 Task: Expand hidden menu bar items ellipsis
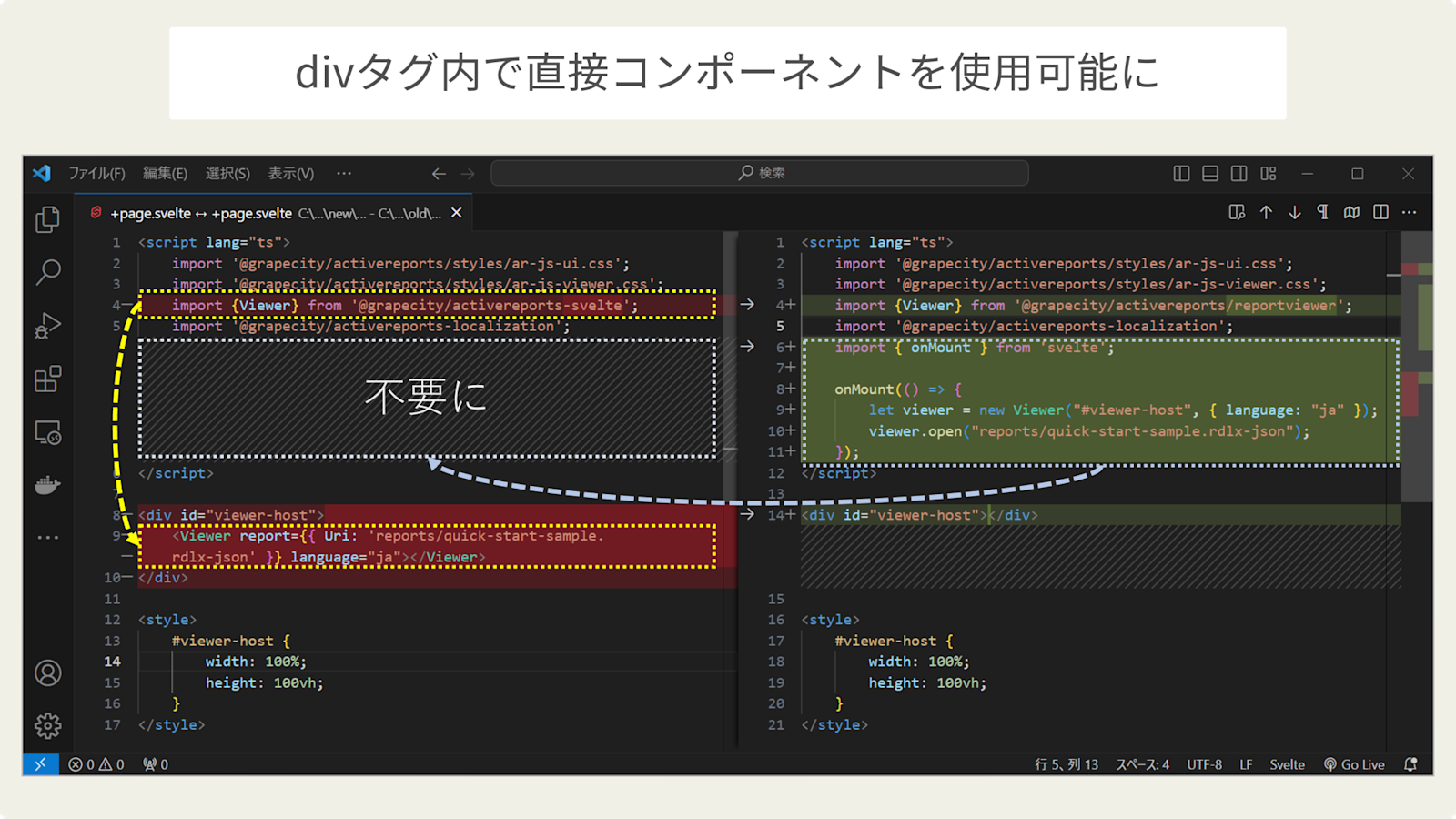coord(344,173)
